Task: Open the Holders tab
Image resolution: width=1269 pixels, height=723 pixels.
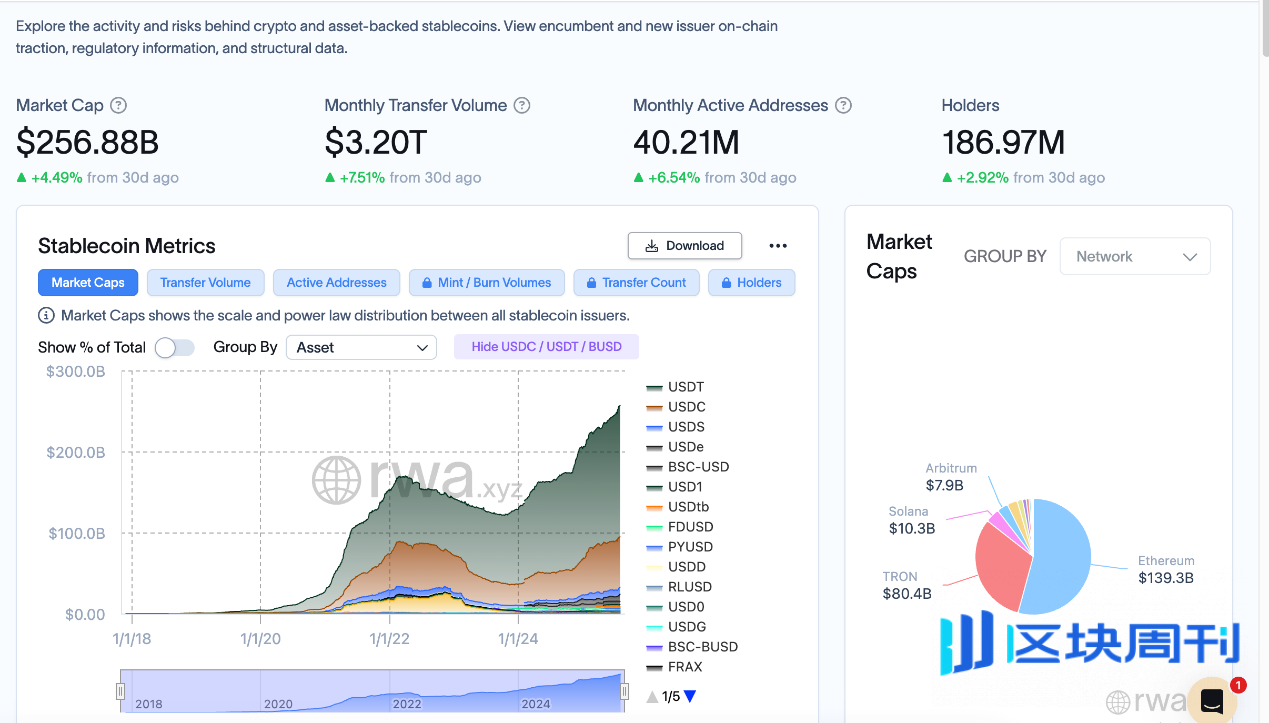Action: click(751, 283)
